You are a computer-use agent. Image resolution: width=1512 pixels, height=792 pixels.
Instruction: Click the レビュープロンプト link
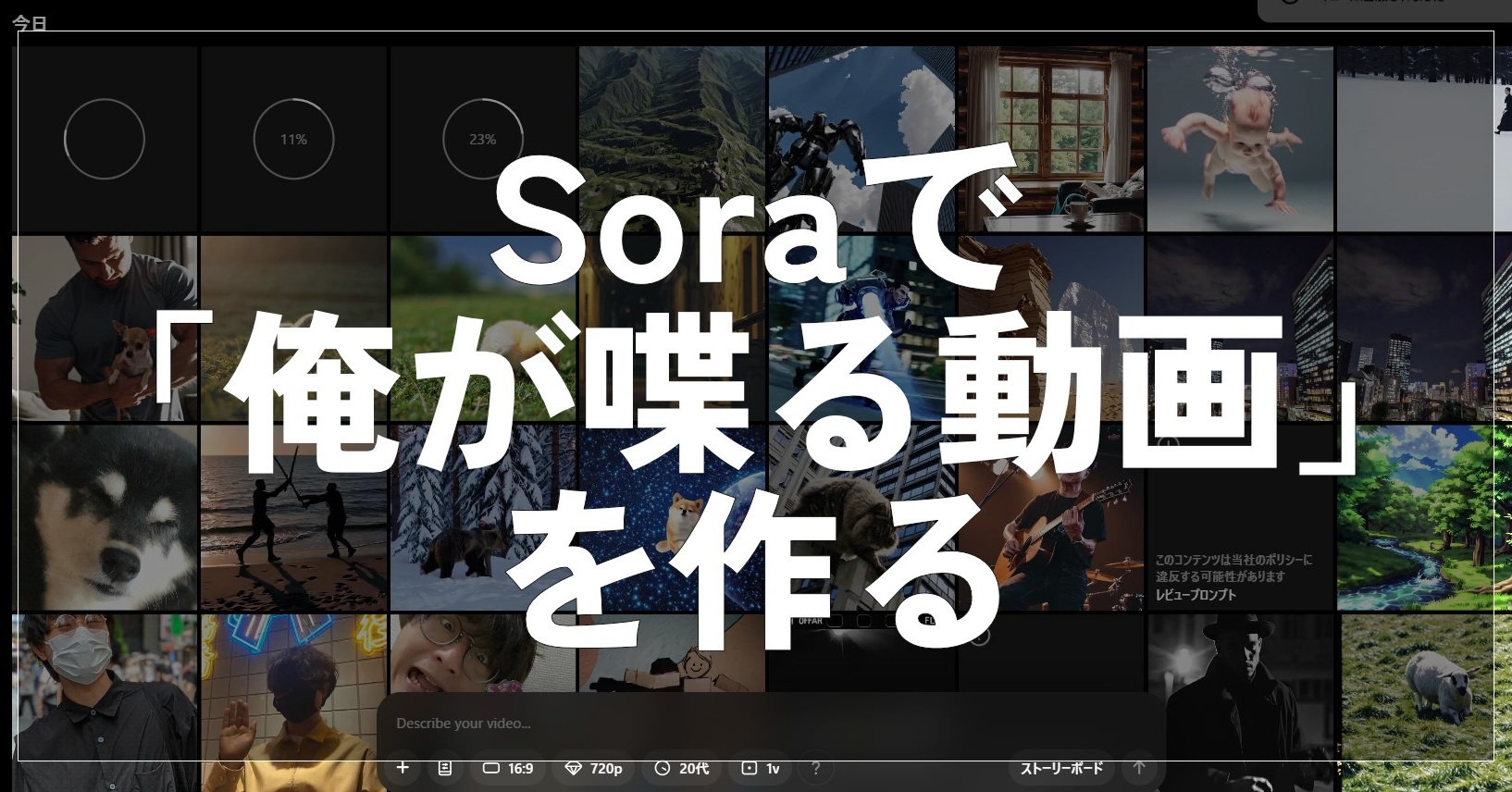coord(1196,594)
